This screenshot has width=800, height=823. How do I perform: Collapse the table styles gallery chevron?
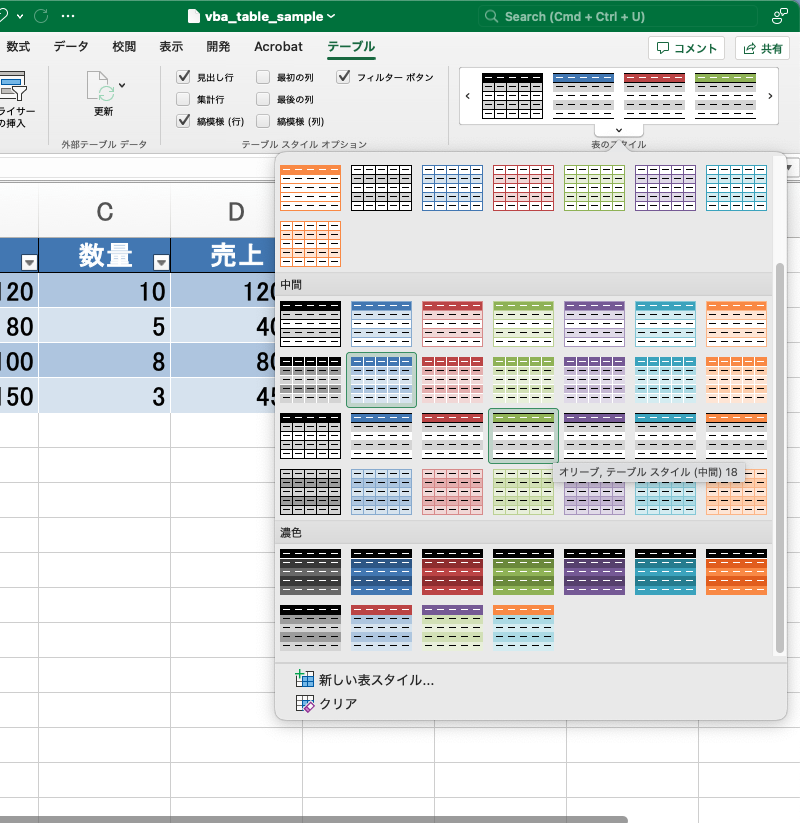pos(617,129)
